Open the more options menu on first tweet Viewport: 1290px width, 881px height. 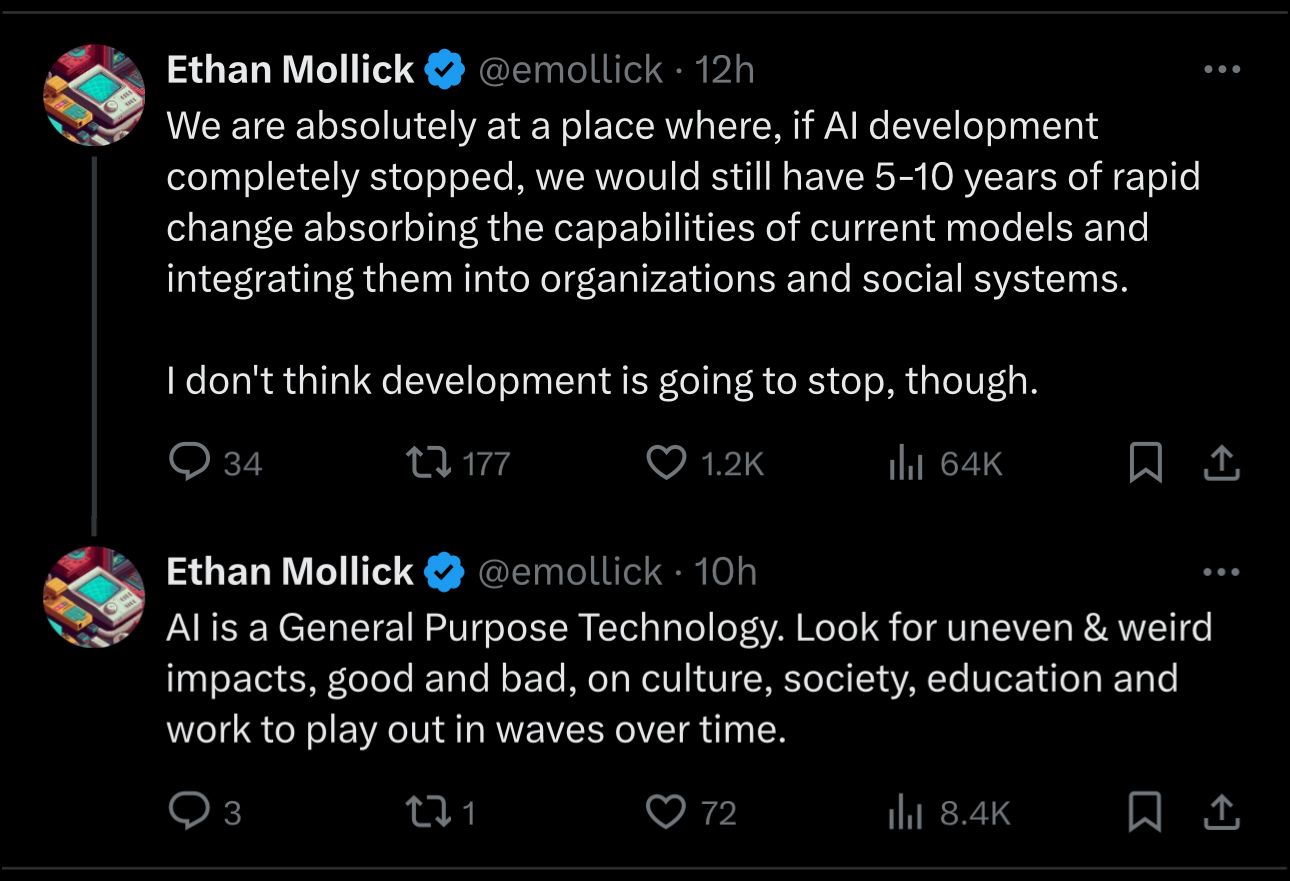click(x=1221, y=70)
